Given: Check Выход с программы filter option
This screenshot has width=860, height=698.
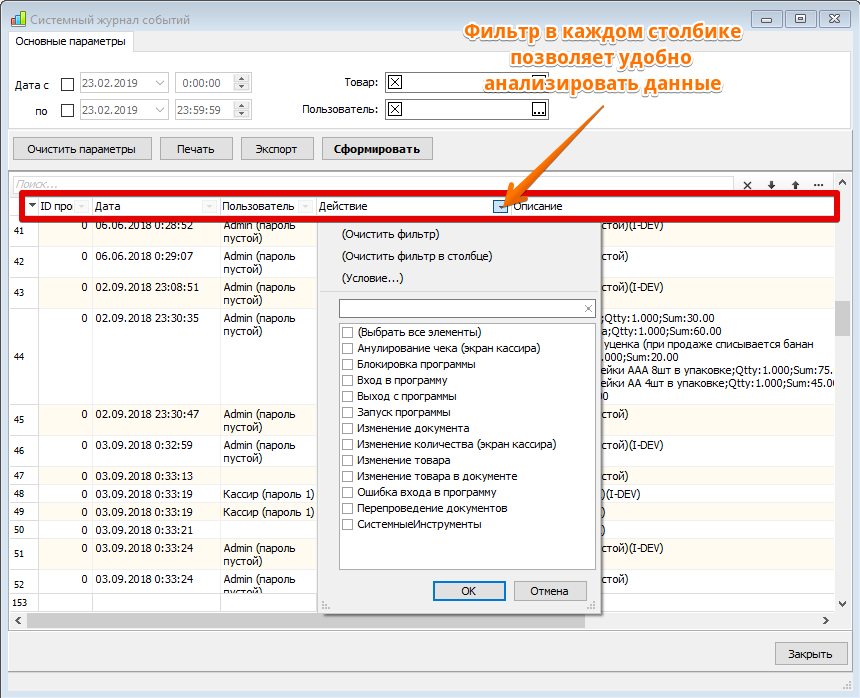Looking at the screenshot, I should (347, 396).
